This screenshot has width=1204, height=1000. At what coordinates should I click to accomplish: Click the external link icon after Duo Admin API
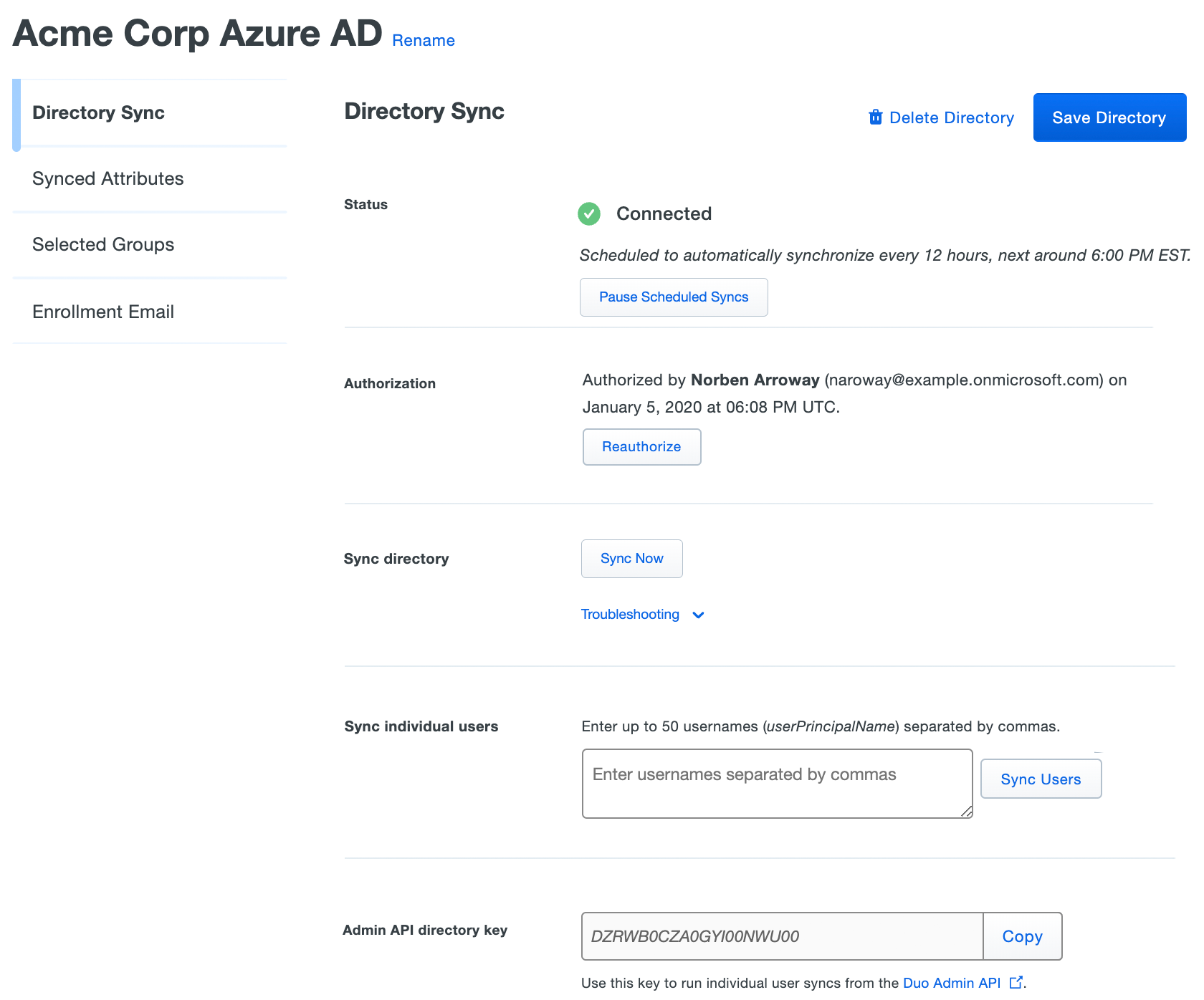click(x=1016, y=982)
